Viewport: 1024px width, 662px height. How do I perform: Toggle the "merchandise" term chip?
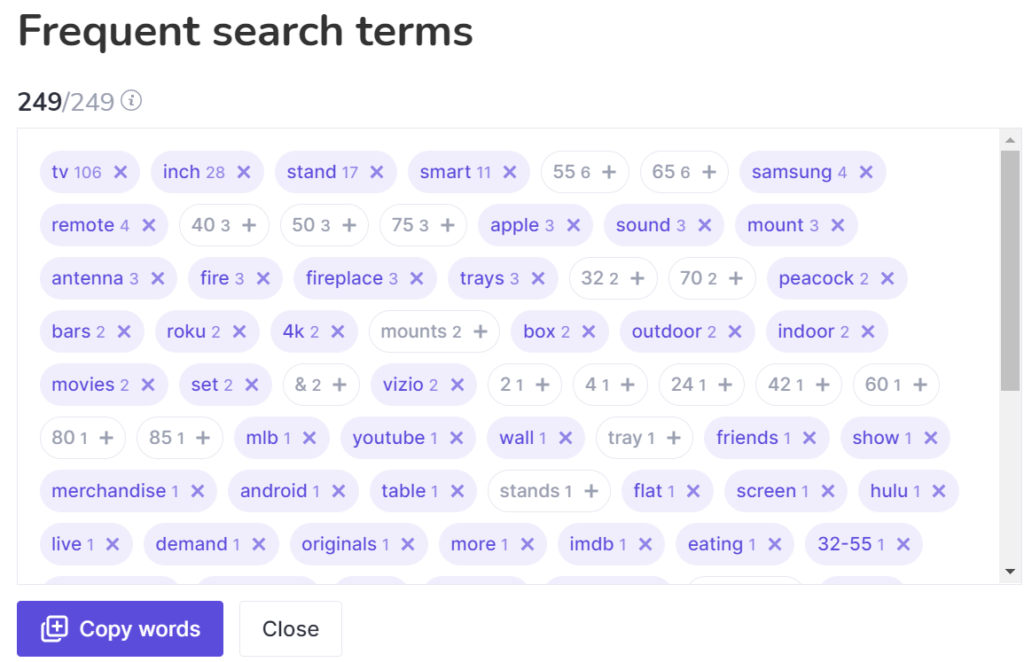click(128, 491)
